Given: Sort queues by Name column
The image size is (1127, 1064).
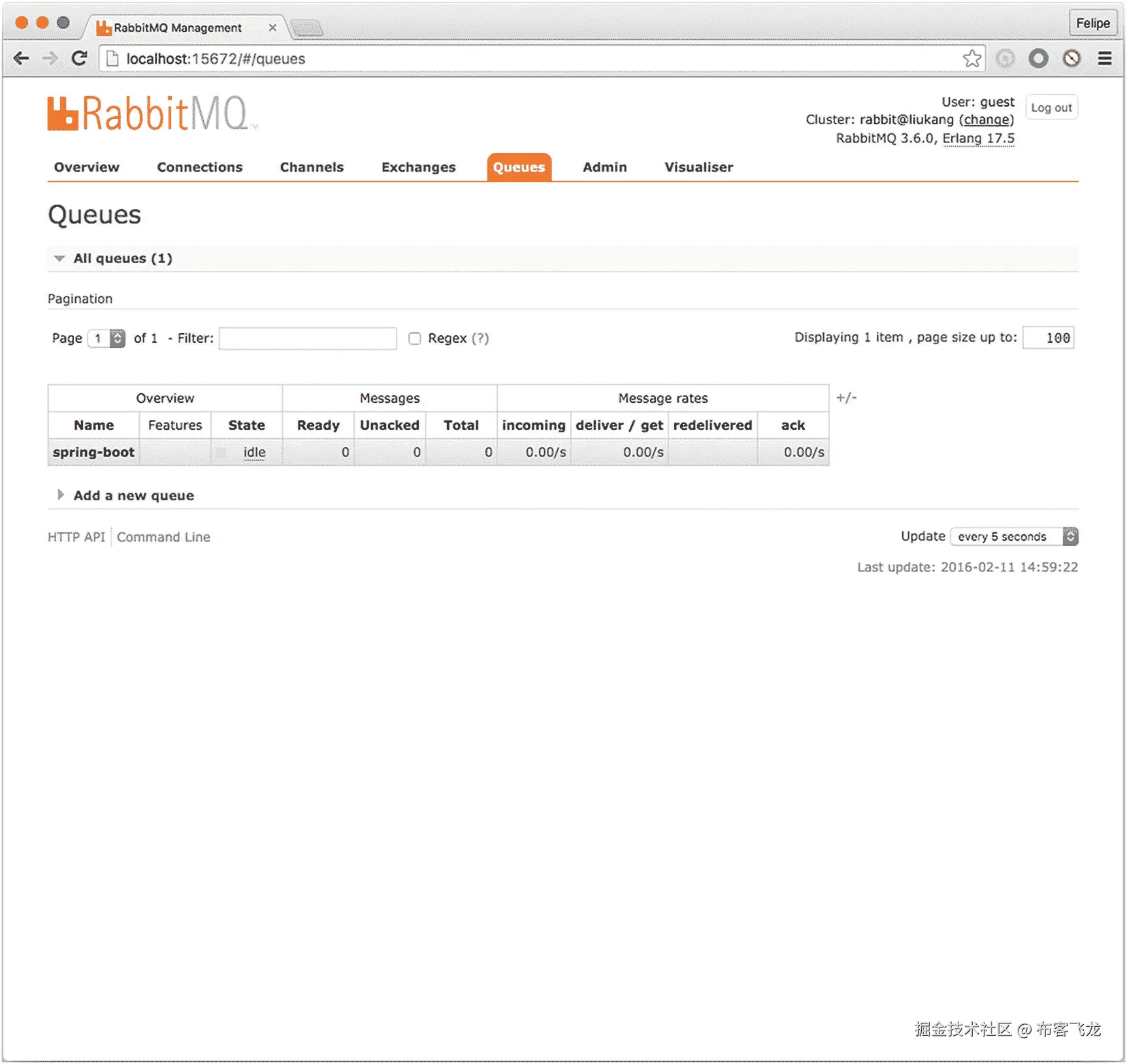Looking at the screenshot, I should [93, 425].
